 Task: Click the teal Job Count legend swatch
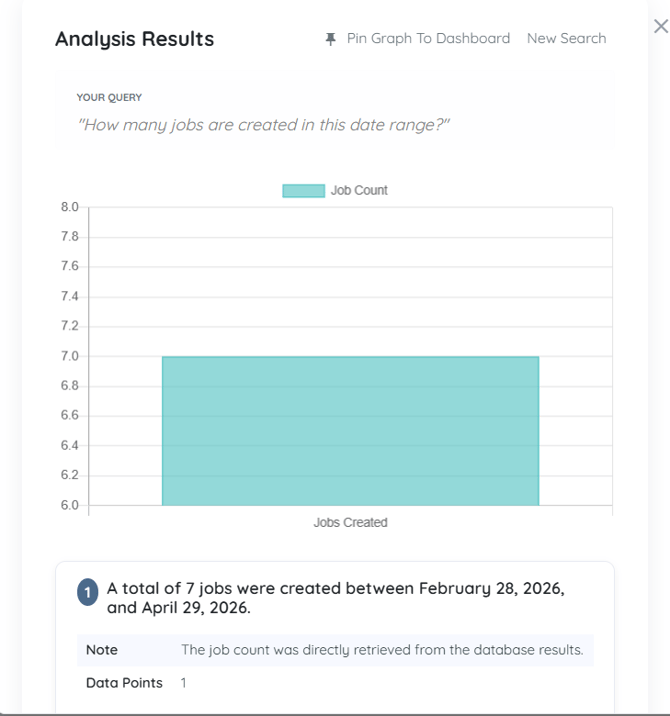(x=303, y=191)
